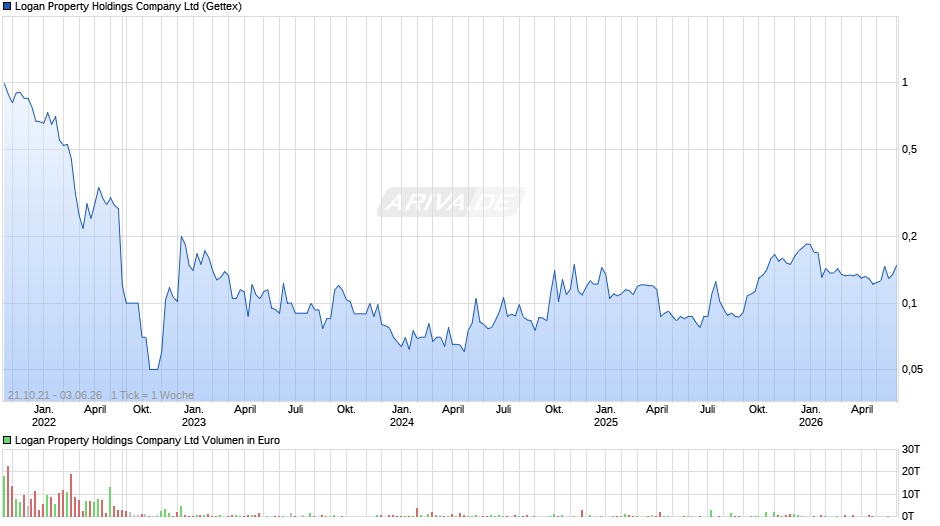Click the volume axis label '30T'
Screen dimensions: 940x526
911,449
